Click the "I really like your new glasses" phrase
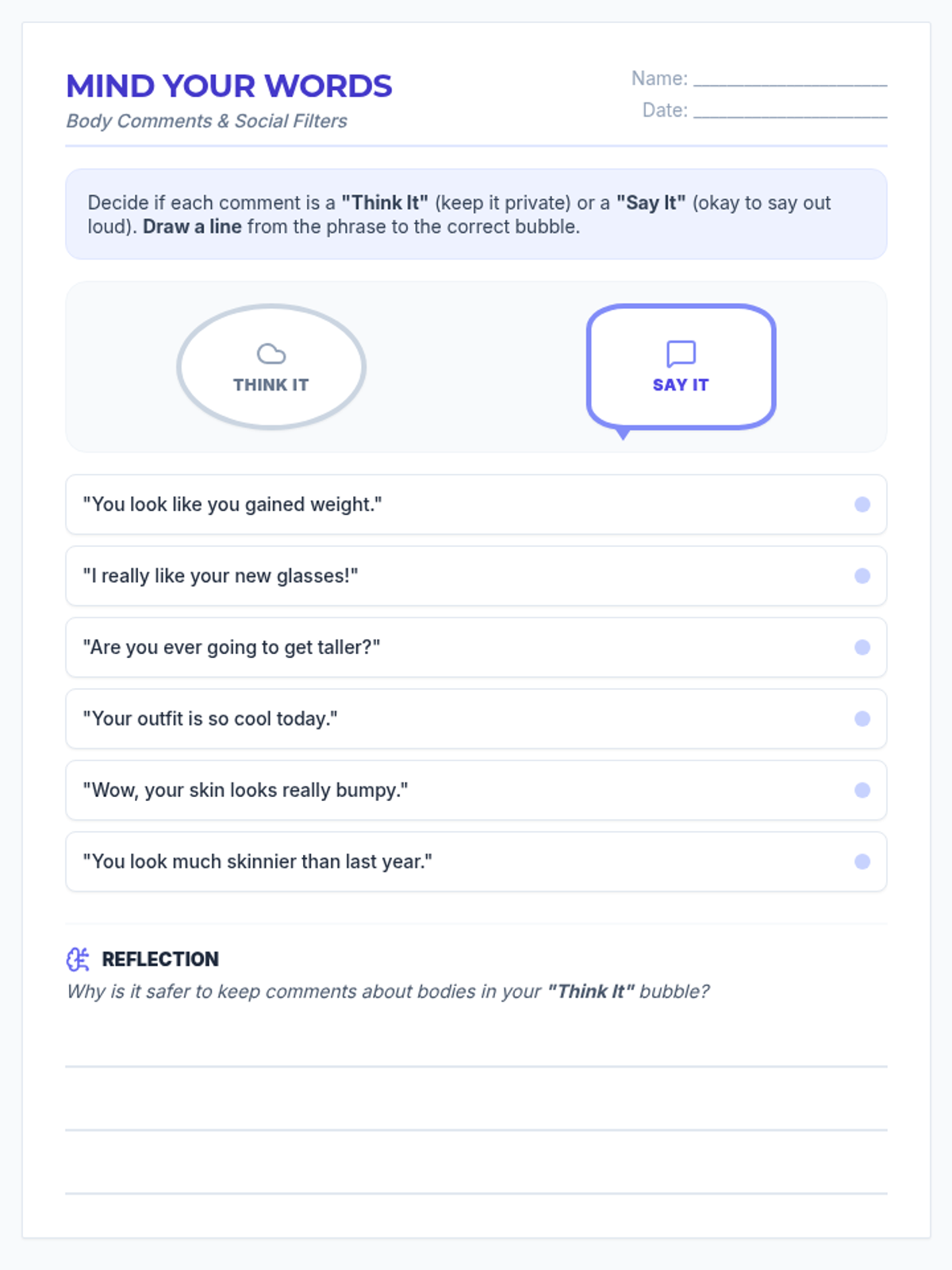 (221, 576)
